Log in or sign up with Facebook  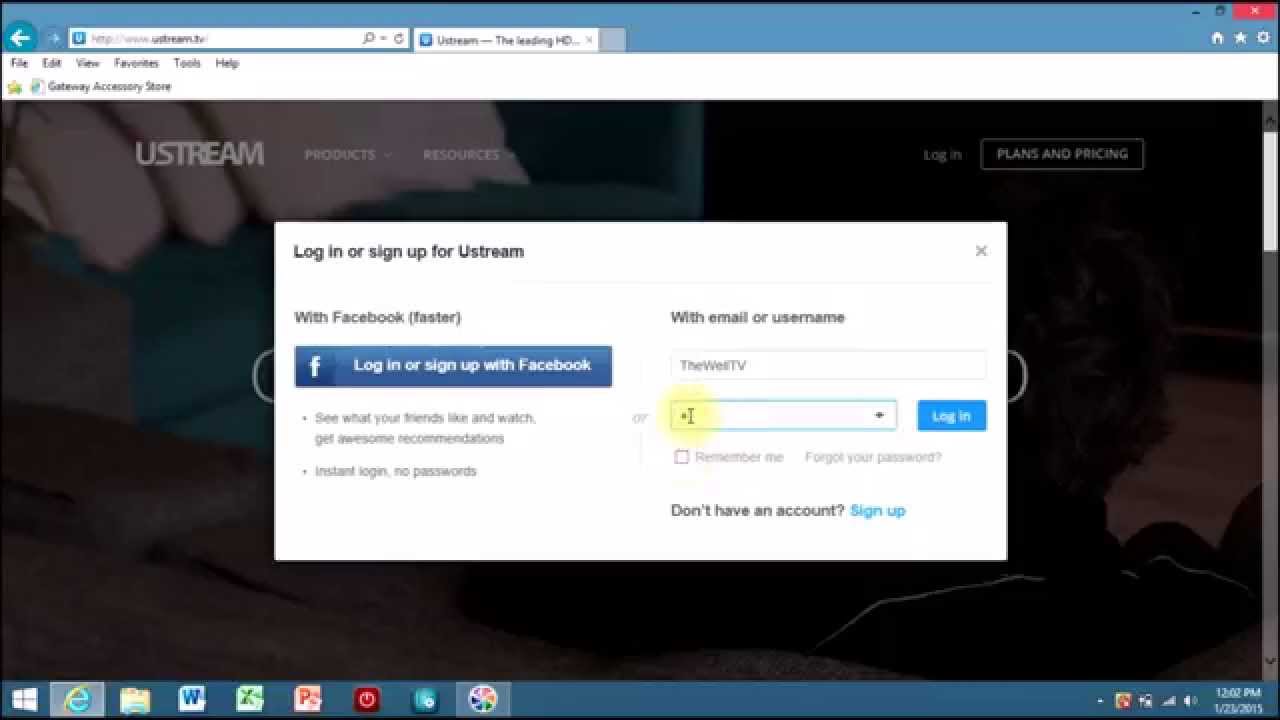point(453,366)
